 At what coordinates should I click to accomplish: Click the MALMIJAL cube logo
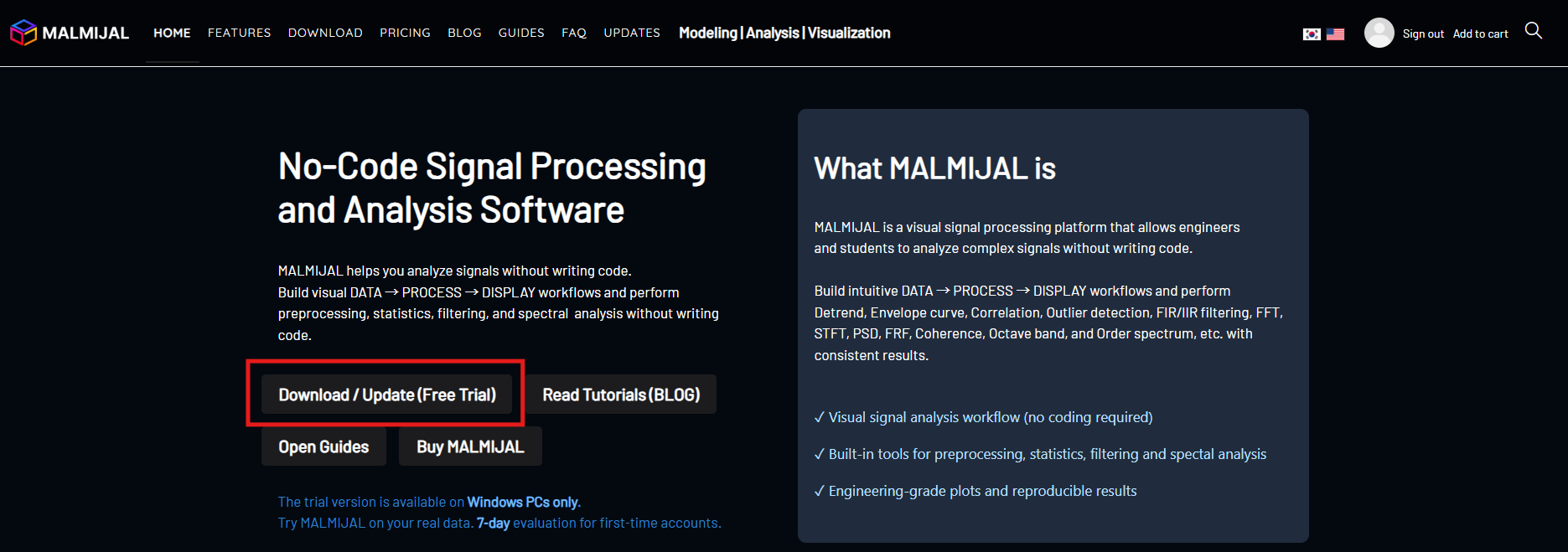23,33
